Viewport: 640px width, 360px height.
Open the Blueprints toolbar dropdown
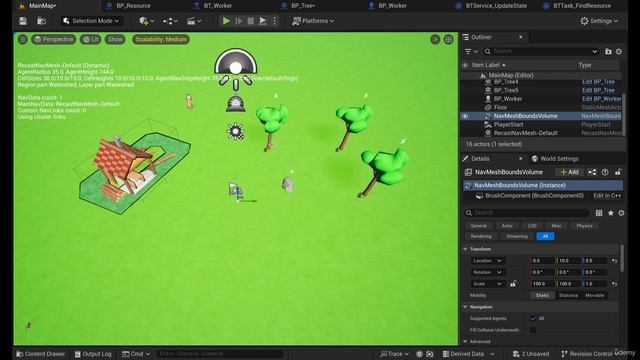(x=170, y=21)
